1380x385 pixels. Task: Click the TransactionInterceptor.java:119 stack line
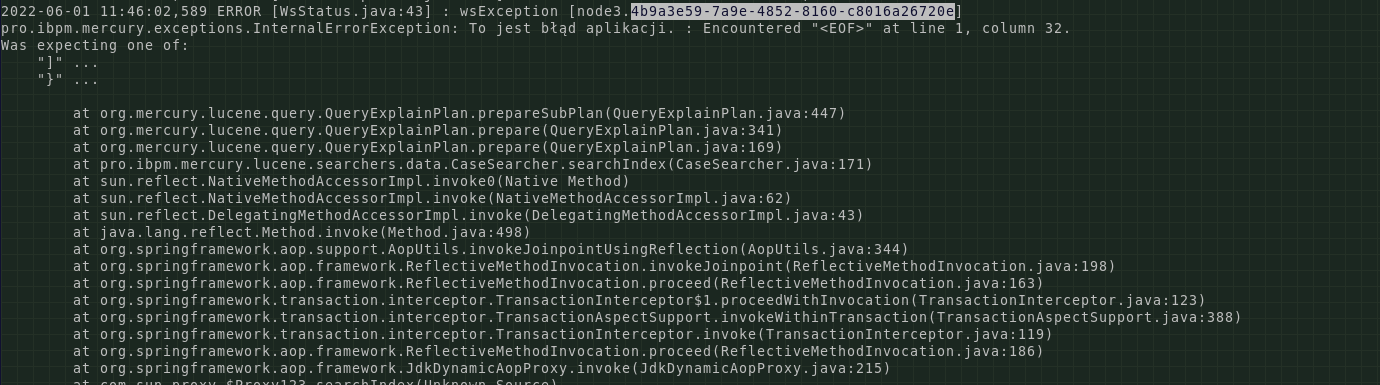[563, 334]
